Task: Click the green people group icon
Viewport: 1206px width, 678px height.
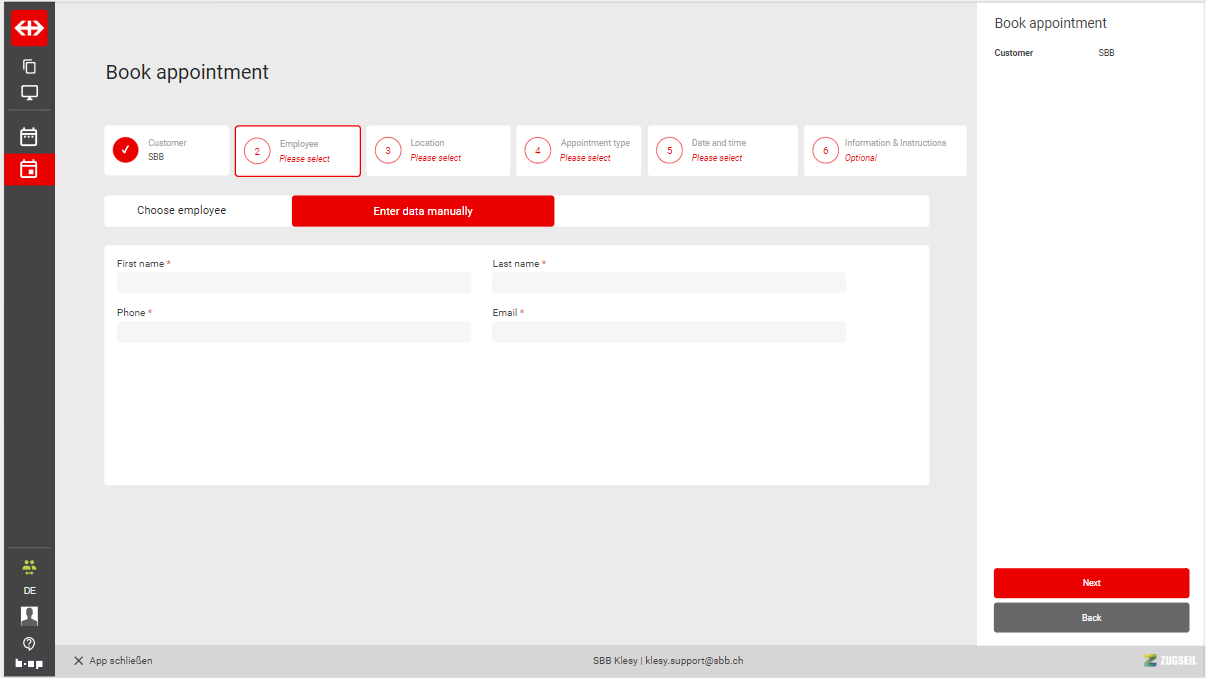Action: click(x=29, y=567)
